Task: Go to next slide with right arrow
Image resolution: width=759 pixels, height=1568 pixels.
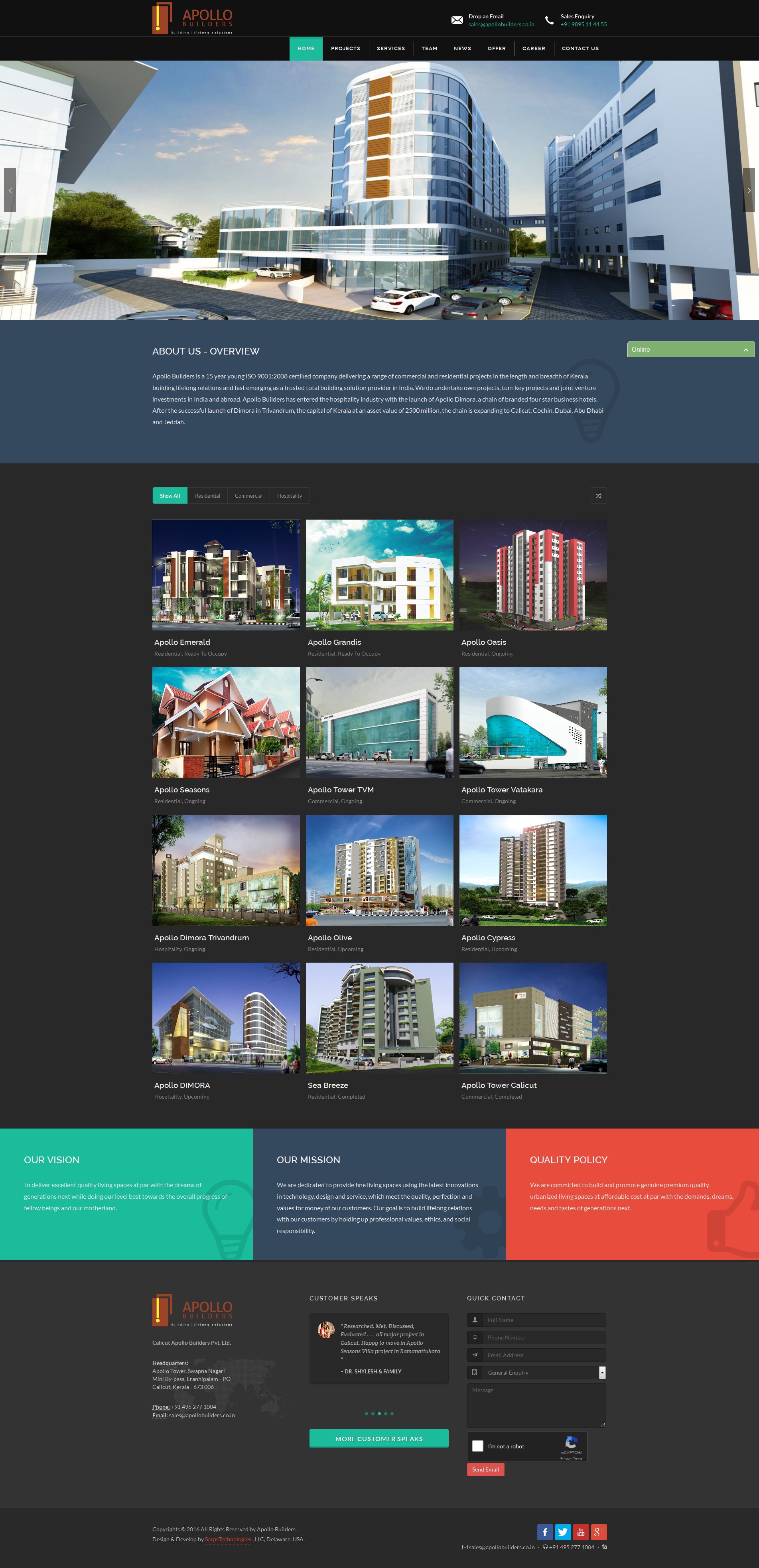Action: (749, 191)
